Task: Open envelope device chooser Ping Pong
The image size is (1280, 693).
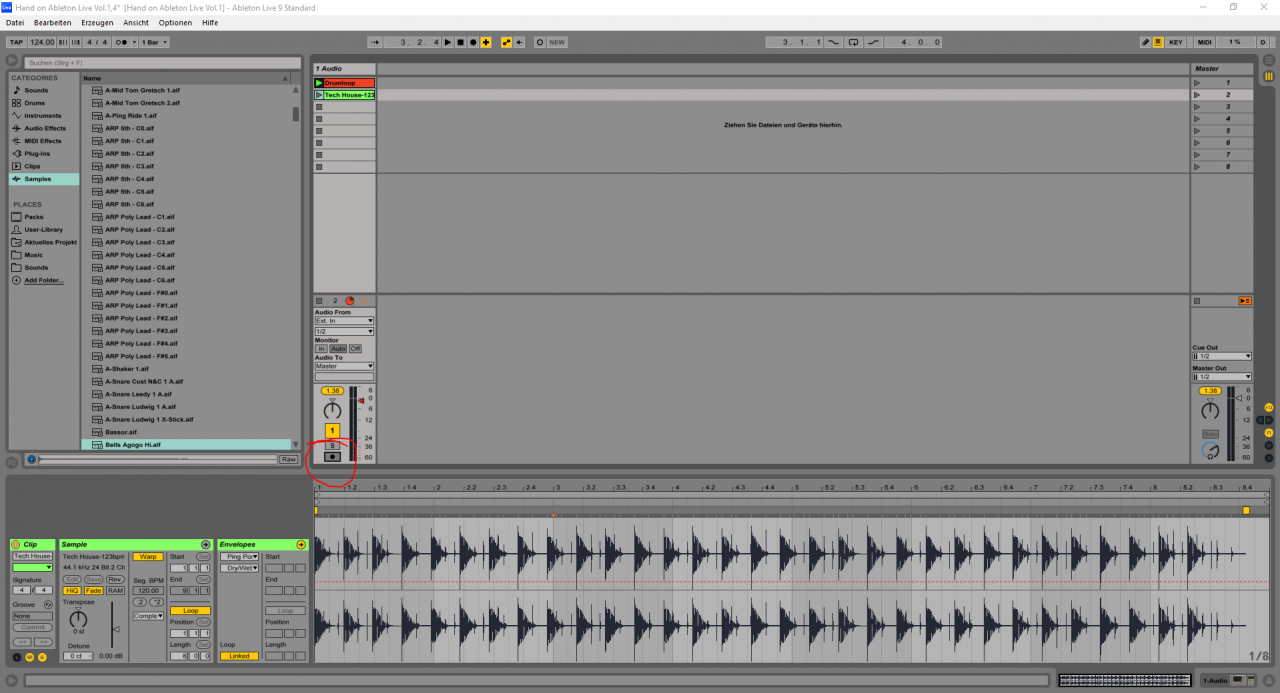Action: tap(239, 556)
